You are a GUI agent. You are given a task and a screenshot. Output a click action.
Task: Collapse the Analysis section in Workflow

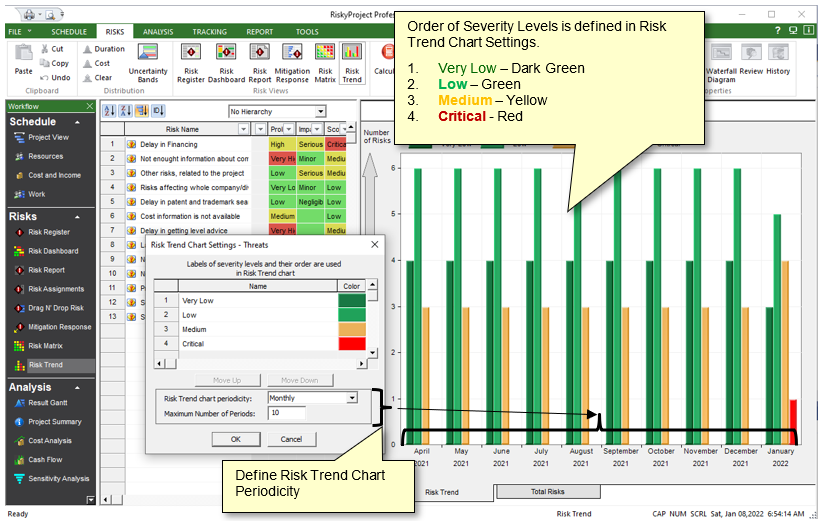pyautogui.click(x=78, y=388)
